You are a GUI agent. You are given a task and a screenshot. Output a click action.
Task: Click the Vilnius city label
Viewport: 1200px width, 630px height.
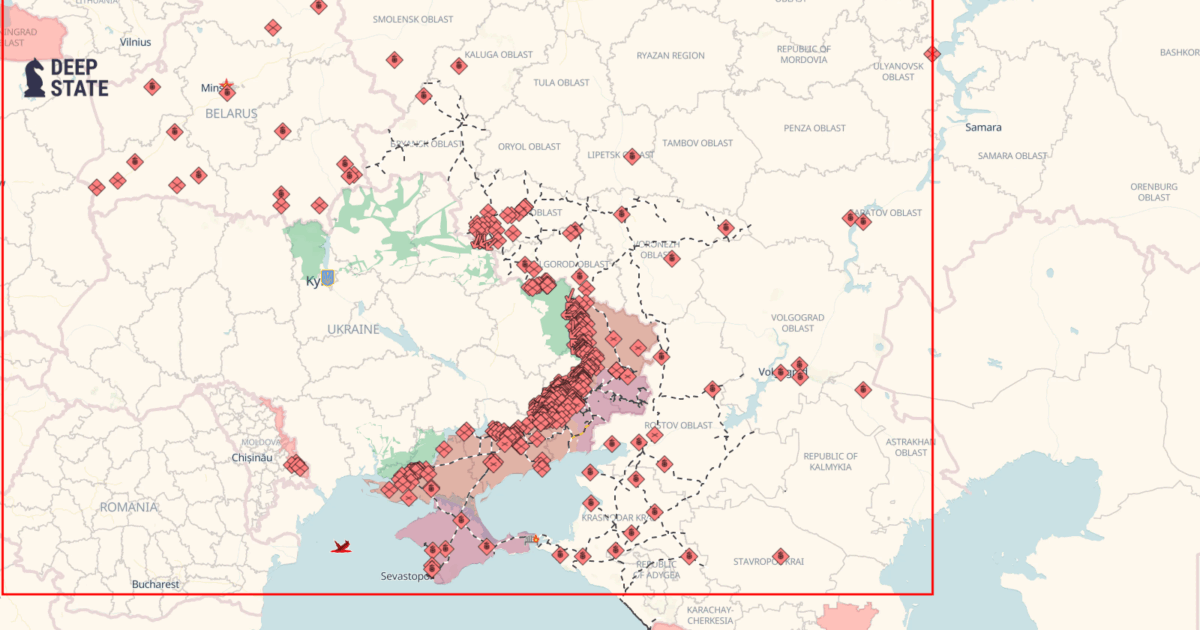tap(135, 42)
